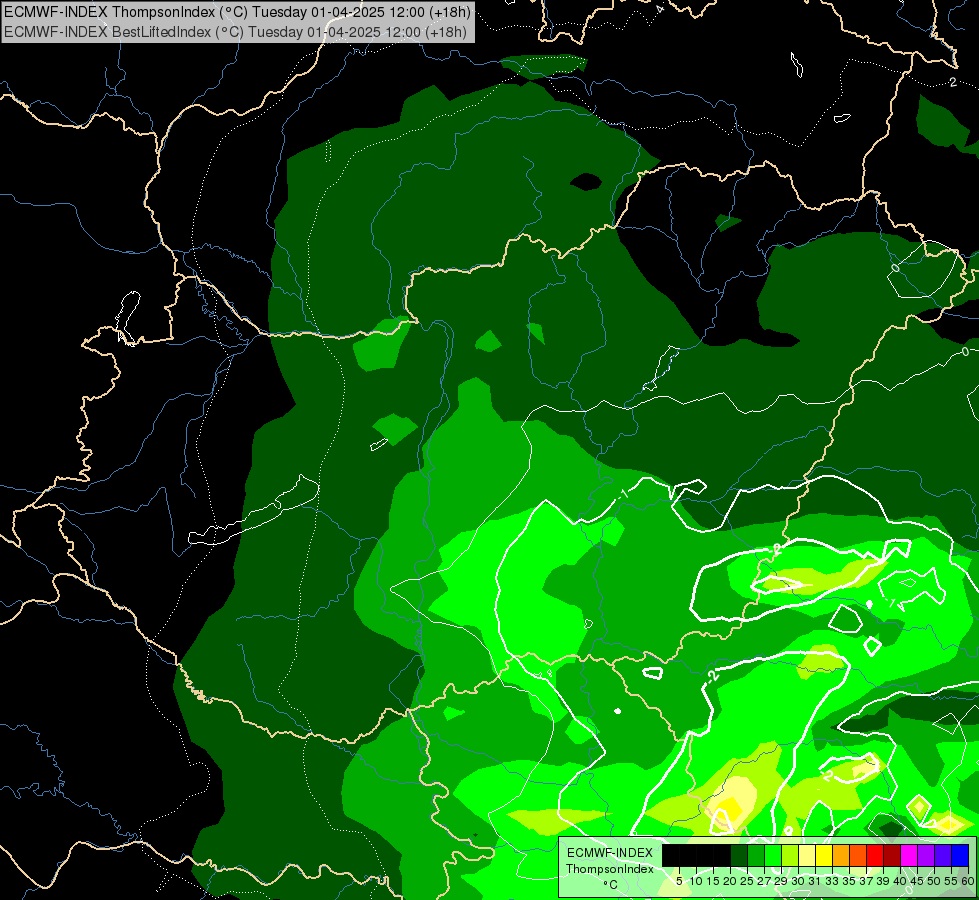The width and height of the screenshot is (979, 900).
Task: Select the medium green 25–27 legend swatch
Action: 756,856
